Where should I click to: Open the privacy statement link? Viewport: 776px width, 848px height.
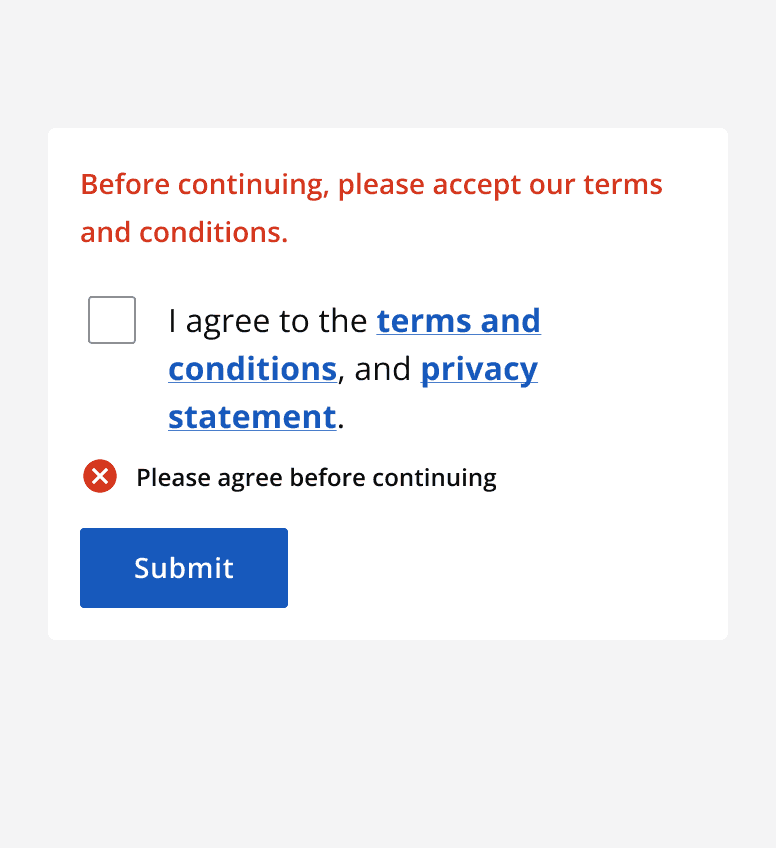(478, 369)
